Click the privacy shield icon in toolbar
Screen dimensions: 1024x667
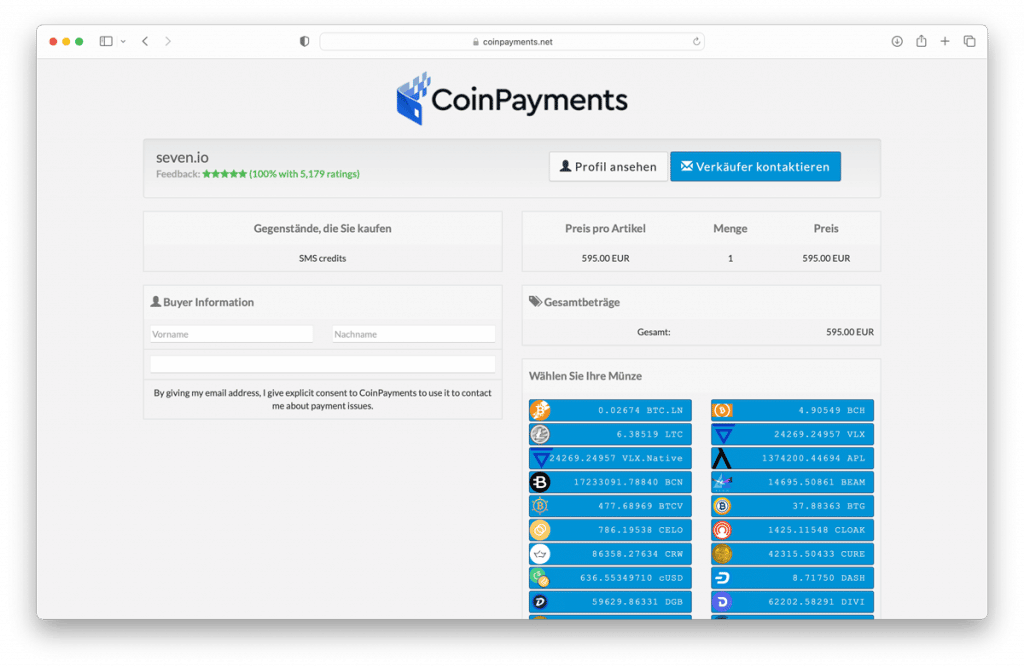point(303,41)
